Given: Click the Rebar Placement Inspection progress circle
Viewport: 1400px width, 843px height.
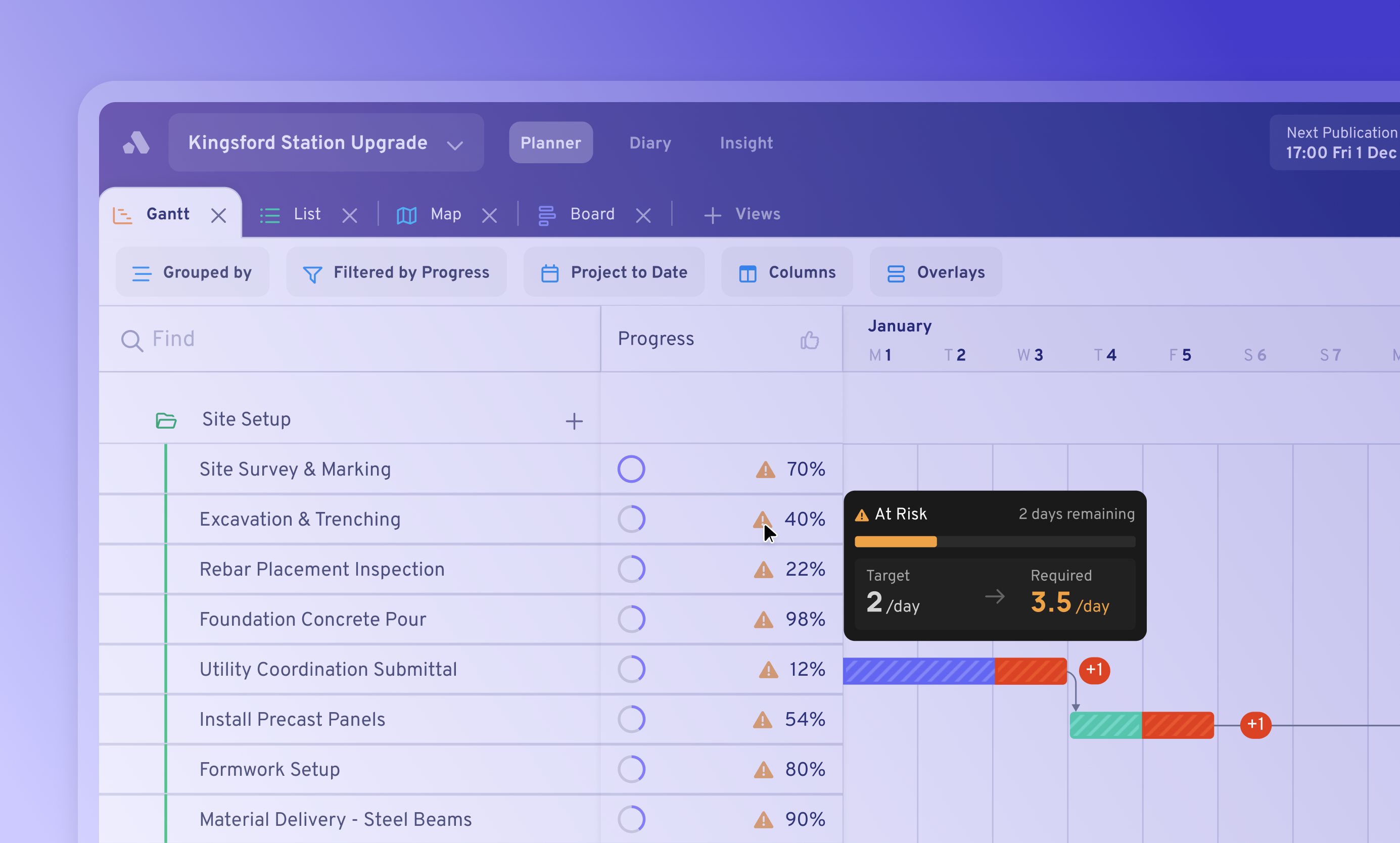Looking at the screenshot, I should (x=631, y=569).
